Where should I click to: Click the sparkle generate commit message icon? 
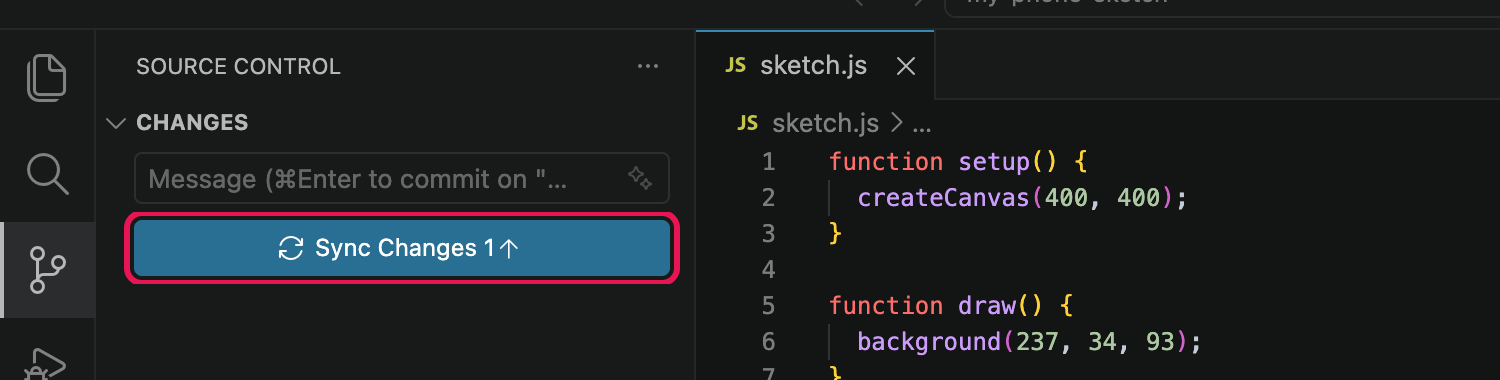[640, 178]
